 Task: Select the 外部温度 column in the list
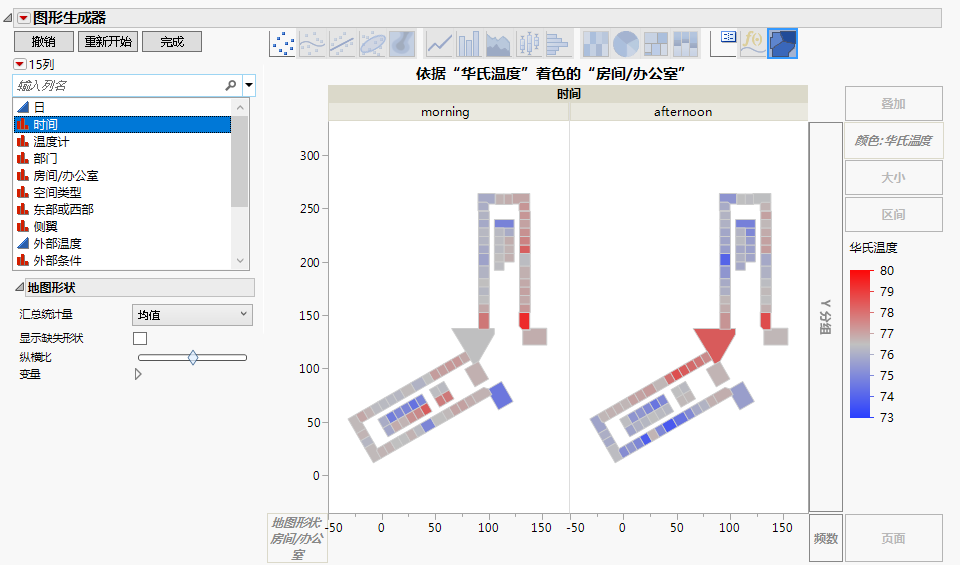coord(122,244)
